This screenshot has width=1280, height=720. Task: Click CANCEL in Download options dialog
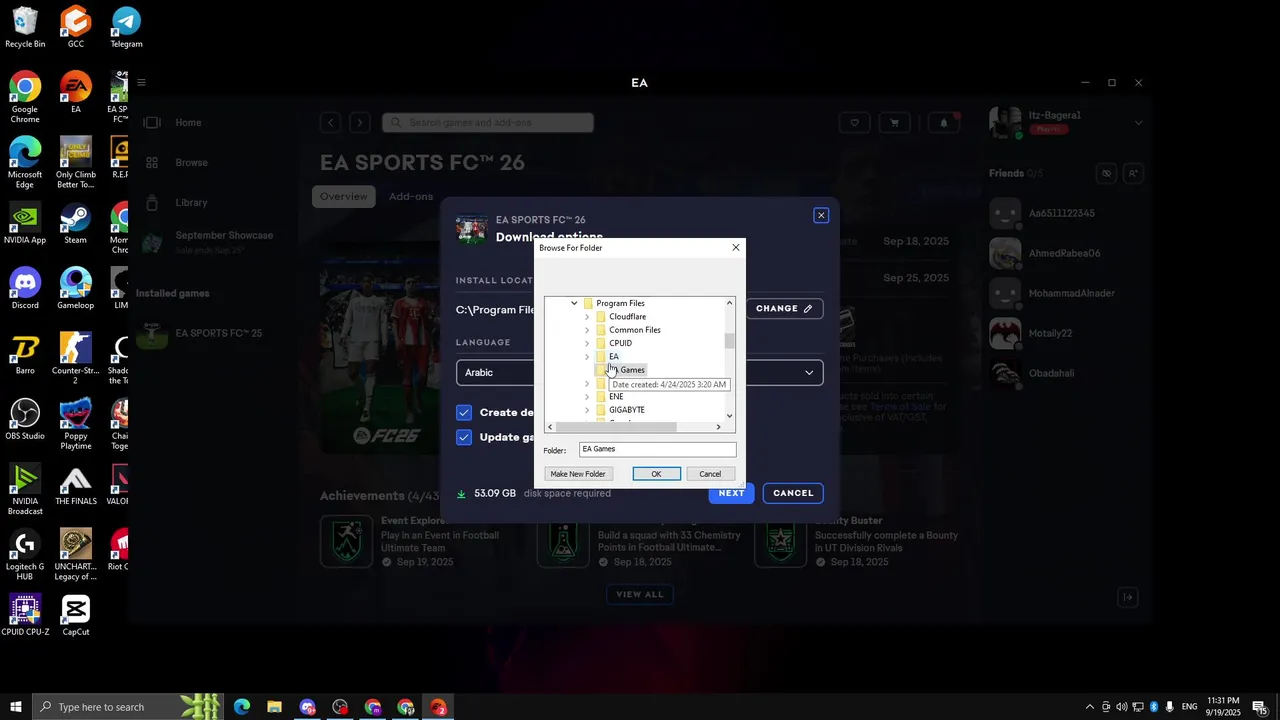point(793,493)
